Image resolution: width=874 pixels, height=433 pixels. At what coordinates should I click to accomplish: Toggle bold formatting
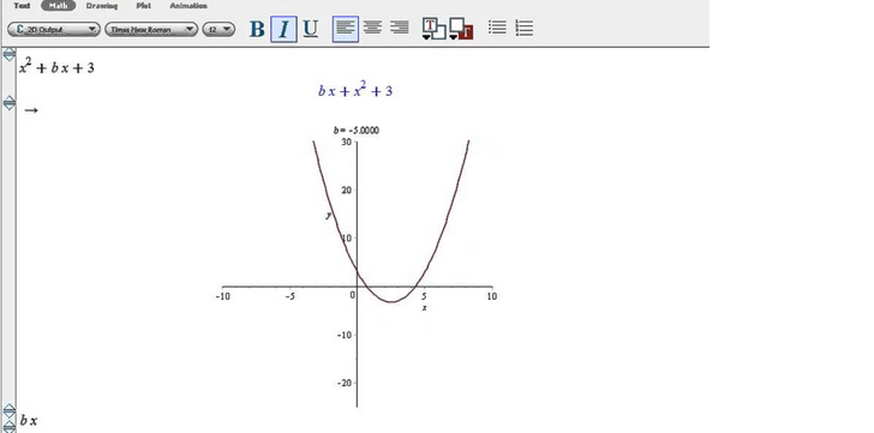(257, 29)
